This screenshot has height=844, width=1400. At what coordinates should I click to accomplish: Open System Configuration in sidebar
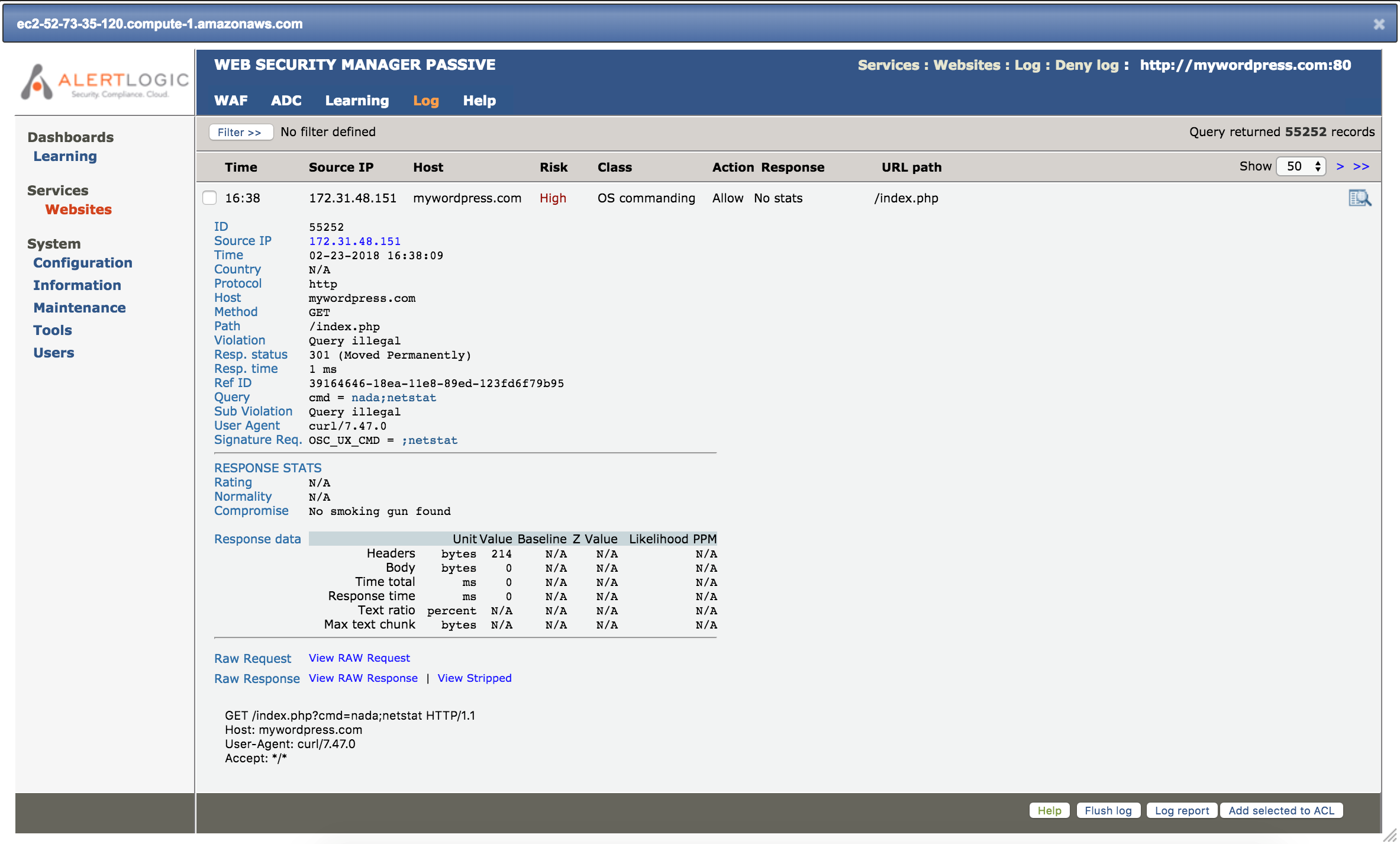click(x=83, y=263)
